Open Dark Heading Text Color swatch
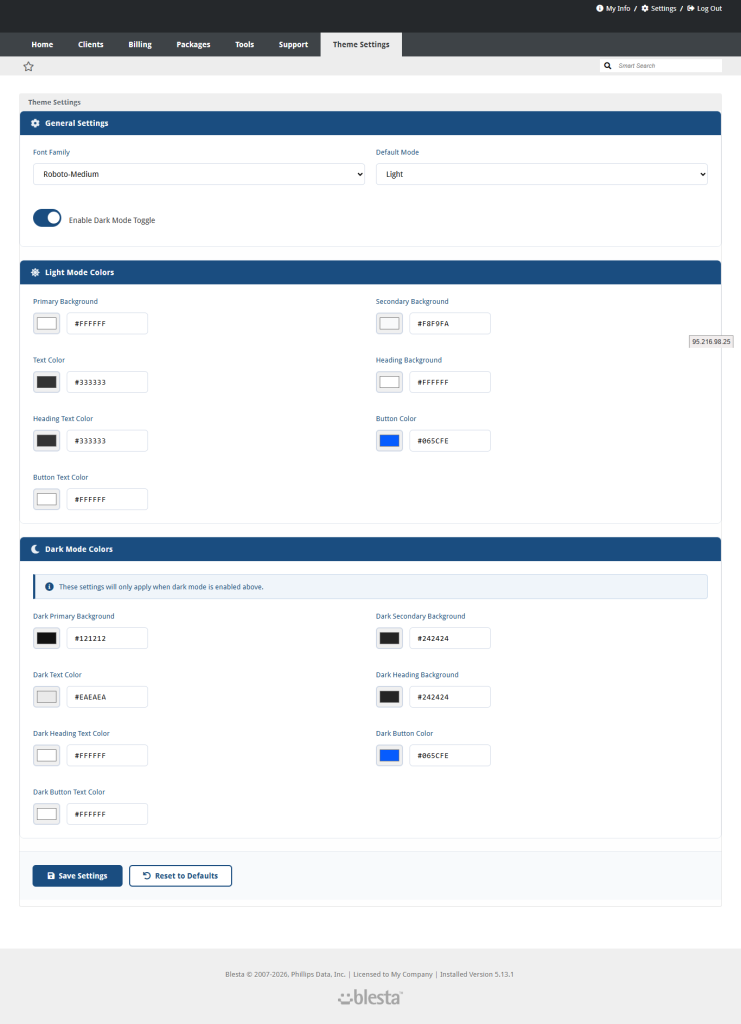 46,756
